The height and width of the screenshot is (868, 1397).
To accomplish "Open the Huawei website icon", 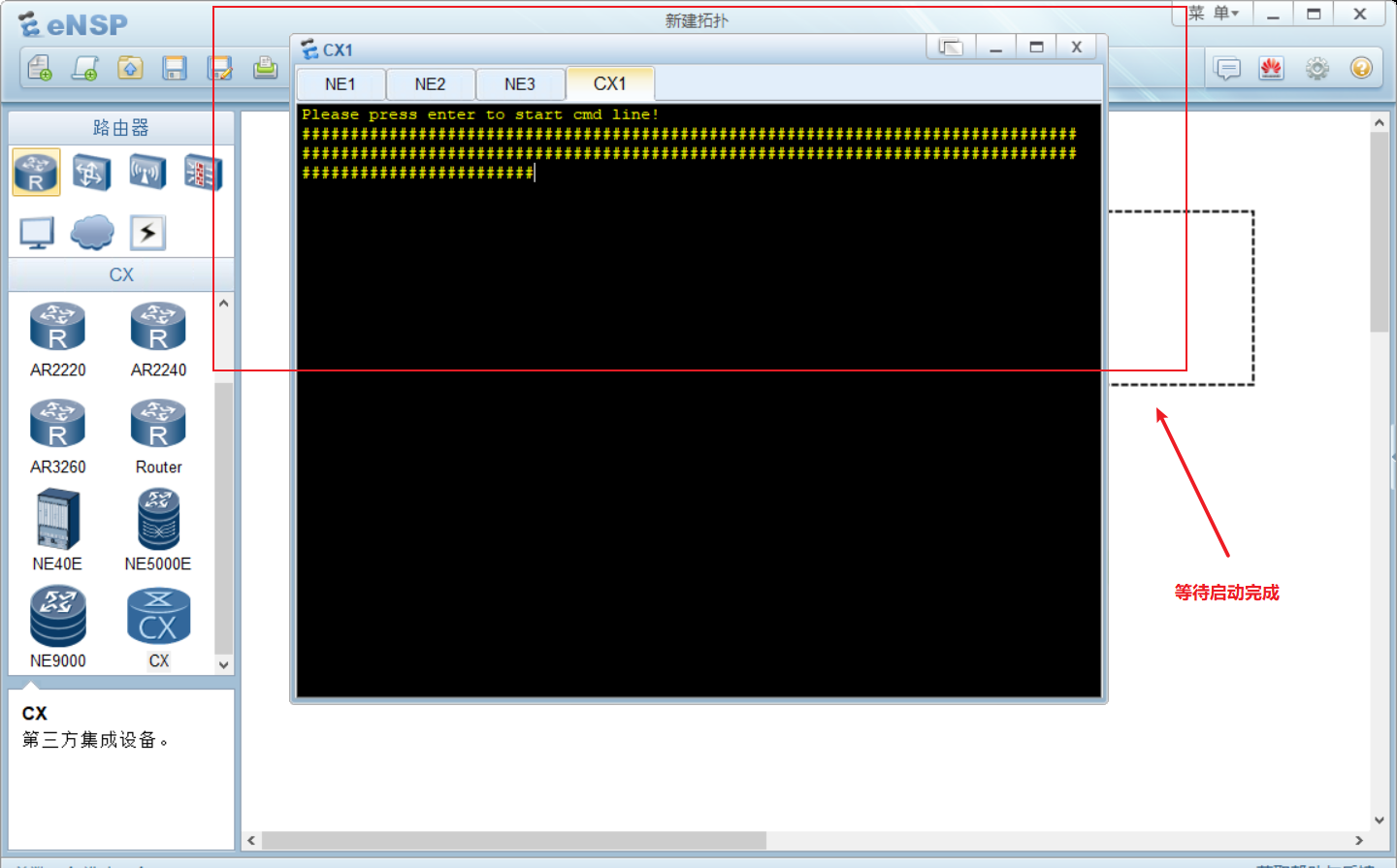I will [x=1272, y=68].
